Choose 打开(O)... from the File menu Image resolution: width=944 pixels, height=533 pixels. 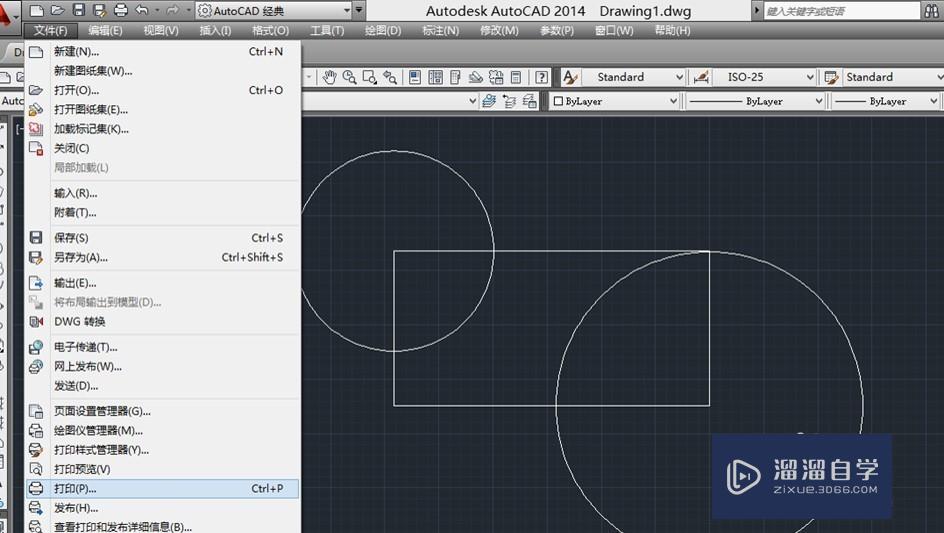coord(163,90)
